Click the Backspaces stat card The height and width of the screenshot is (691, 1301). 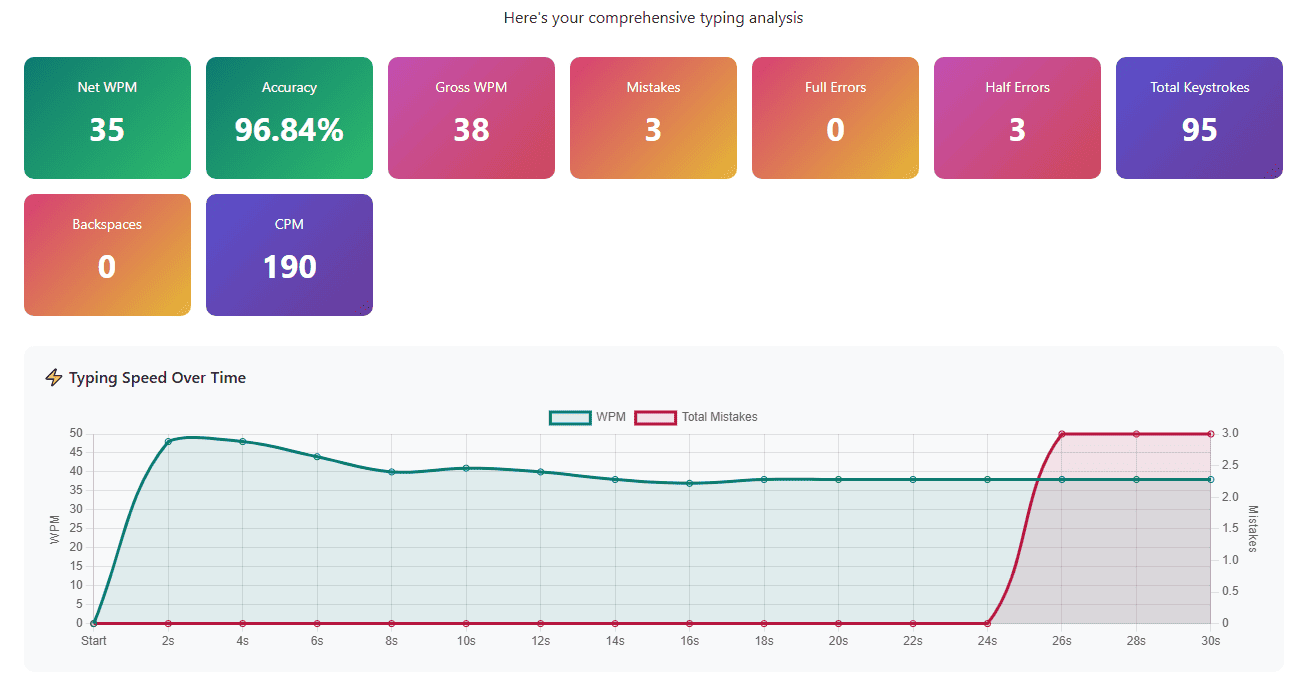pos(107,254)
